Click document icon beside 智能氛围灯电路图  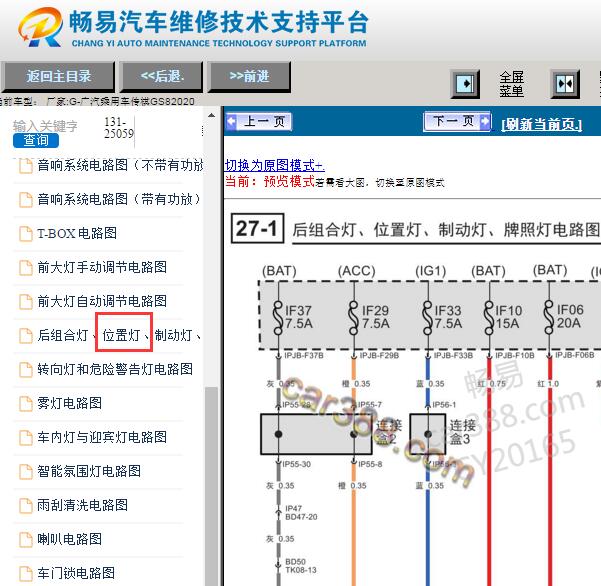[26, 472]
